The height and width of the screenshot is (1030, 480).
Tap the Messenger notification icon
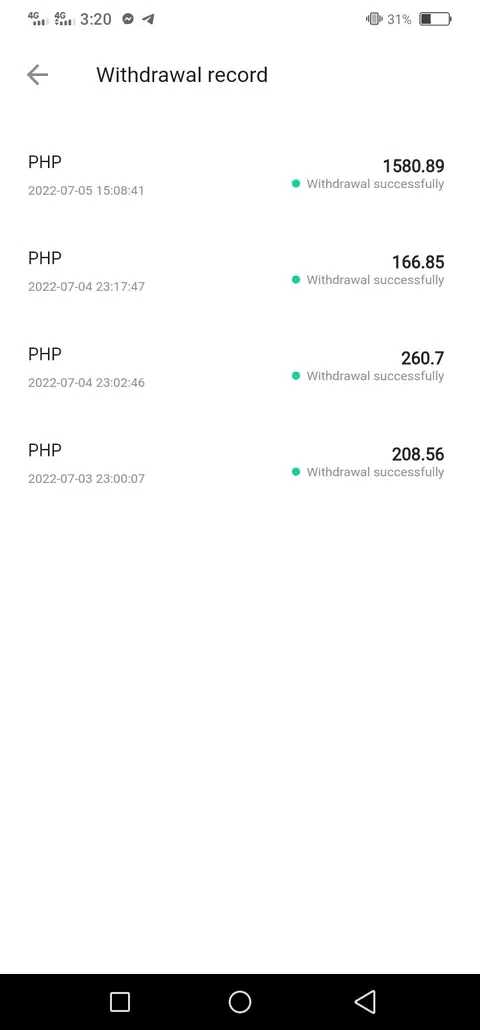point(128,19)
